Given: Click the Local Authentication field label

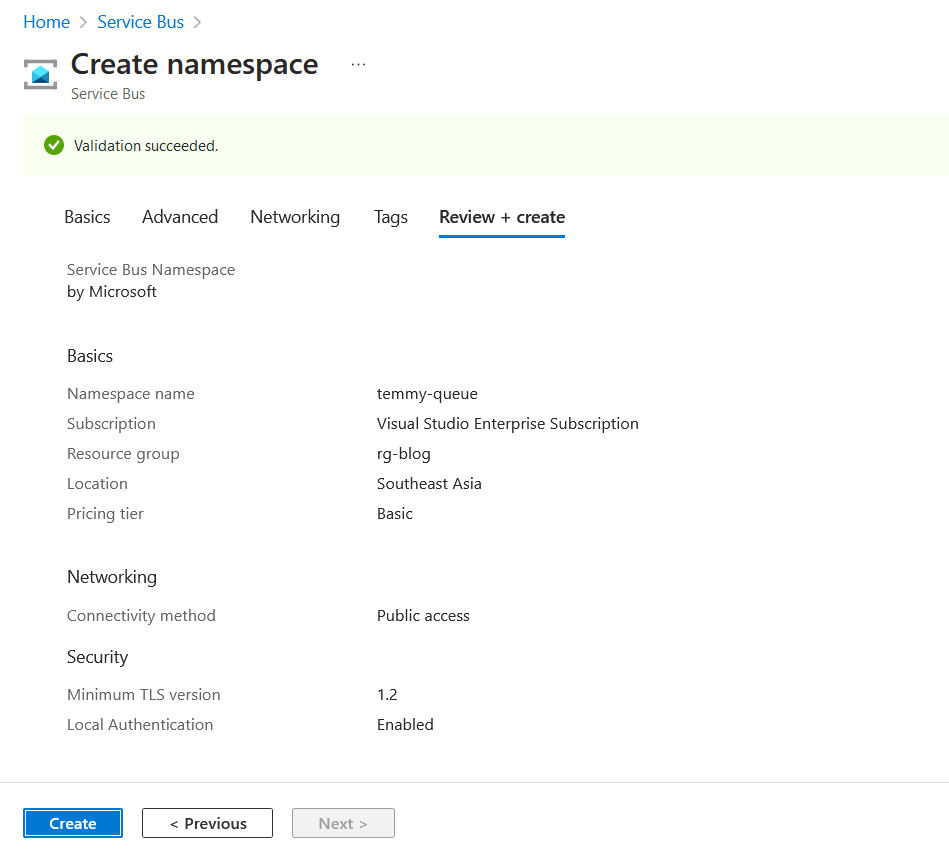Looking at the screenshot, I should tap(140, 724).
